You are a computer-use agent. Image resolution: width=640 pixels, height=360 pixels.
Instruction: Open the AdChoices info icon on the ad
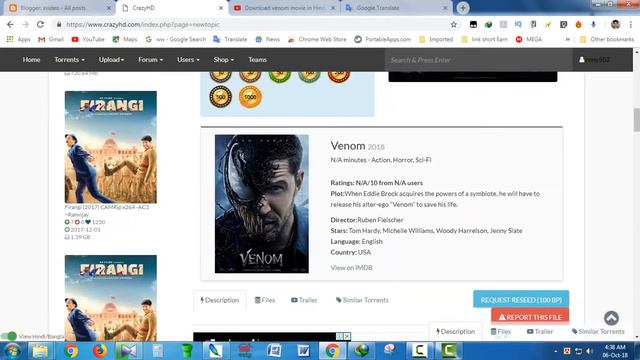[339, 336]
